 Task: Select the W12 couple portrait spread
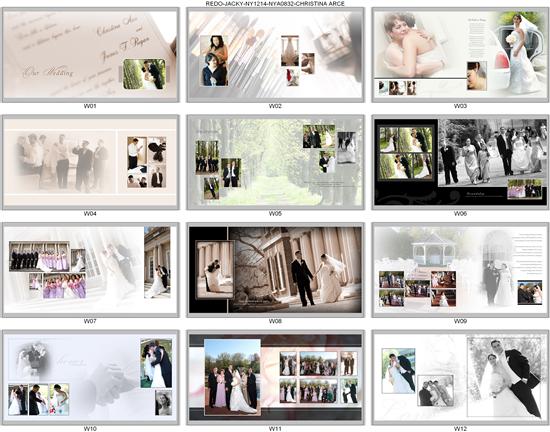pyautogui.click(x=461, y=377)
